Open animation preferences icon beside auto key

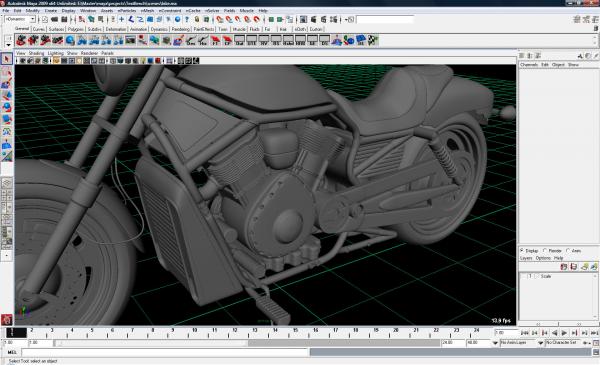coord(595,343)
